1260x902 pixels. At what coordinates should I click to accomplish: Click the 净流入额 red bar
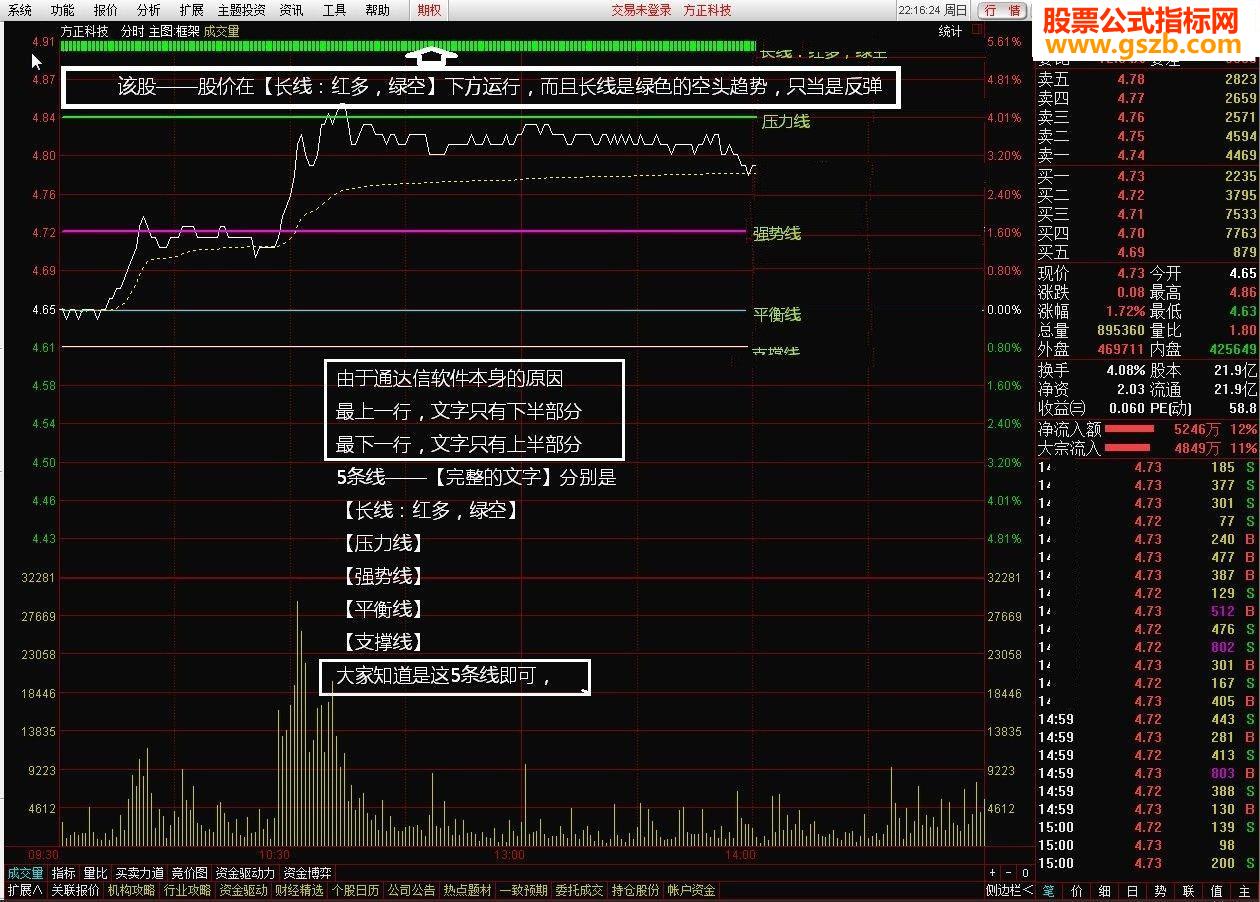(1128, 429)
